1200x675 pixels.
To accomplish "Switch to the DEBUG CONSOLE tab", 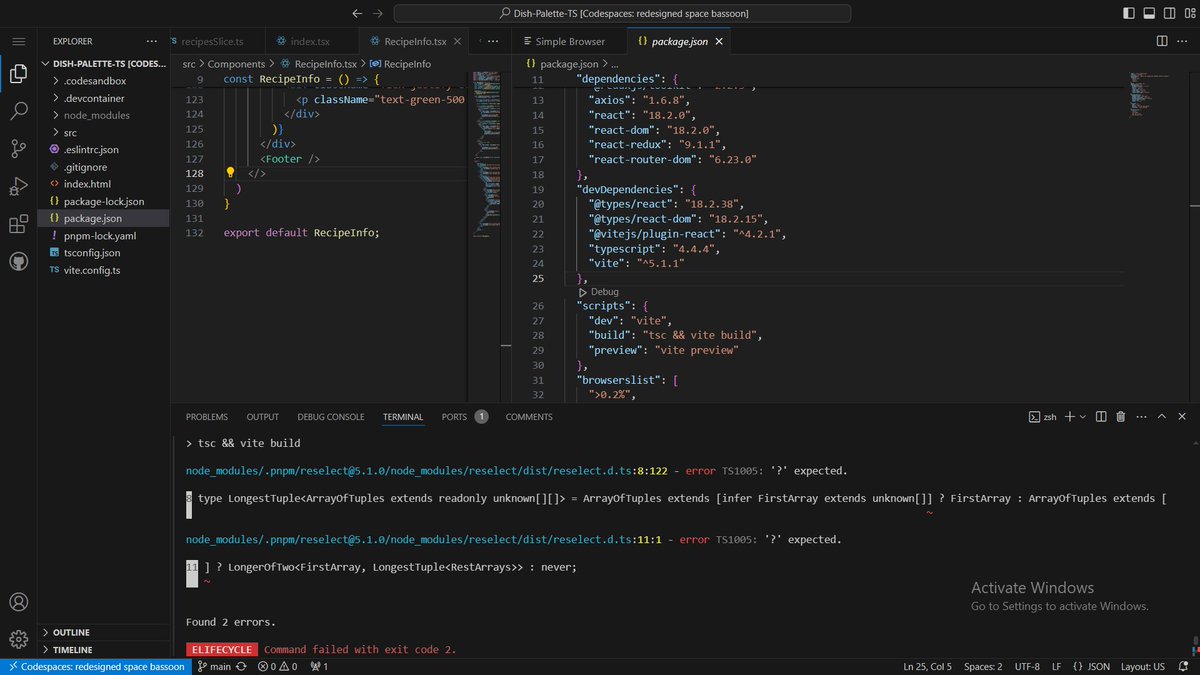I will click(331, 417).
